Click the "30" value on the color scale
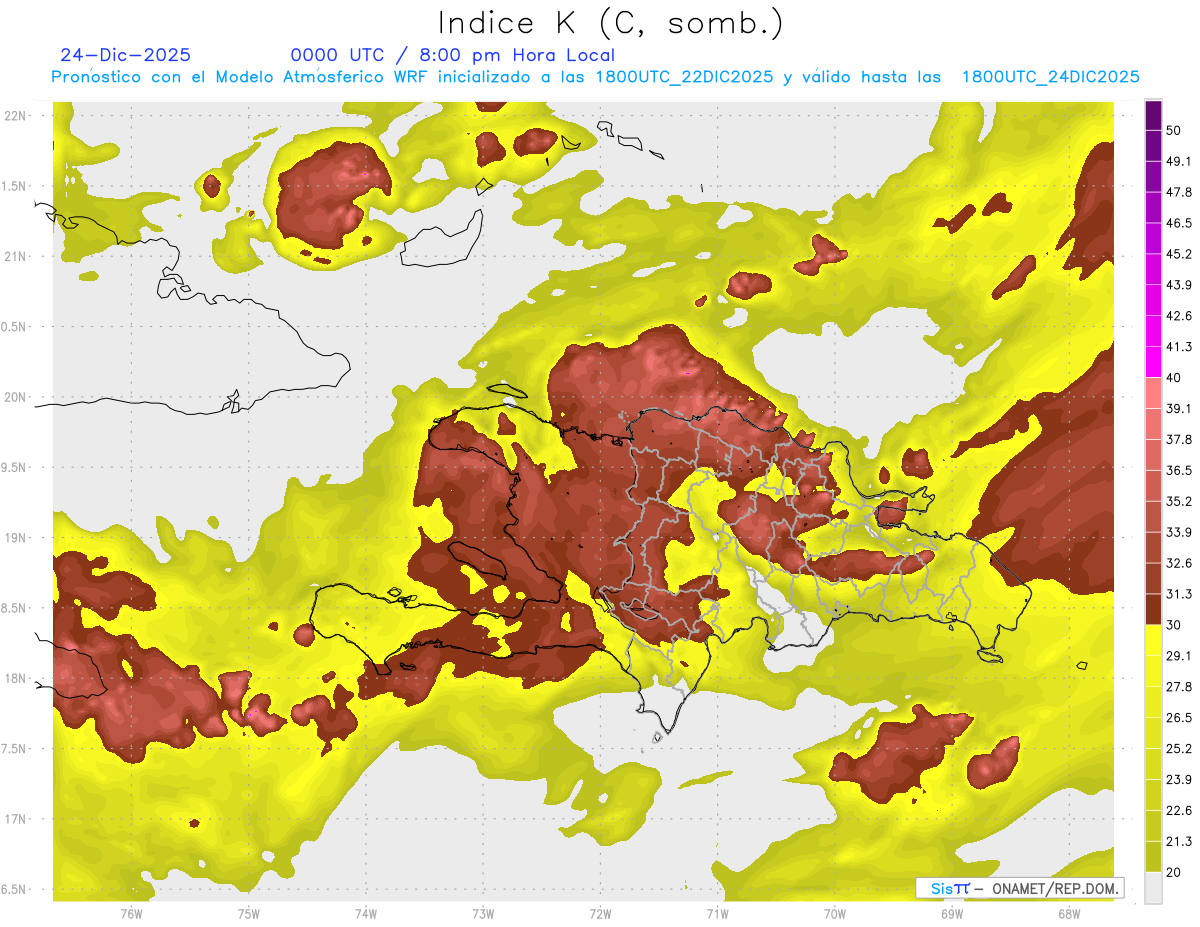This screenshot has width=1200, height=927. (1174, 625)
